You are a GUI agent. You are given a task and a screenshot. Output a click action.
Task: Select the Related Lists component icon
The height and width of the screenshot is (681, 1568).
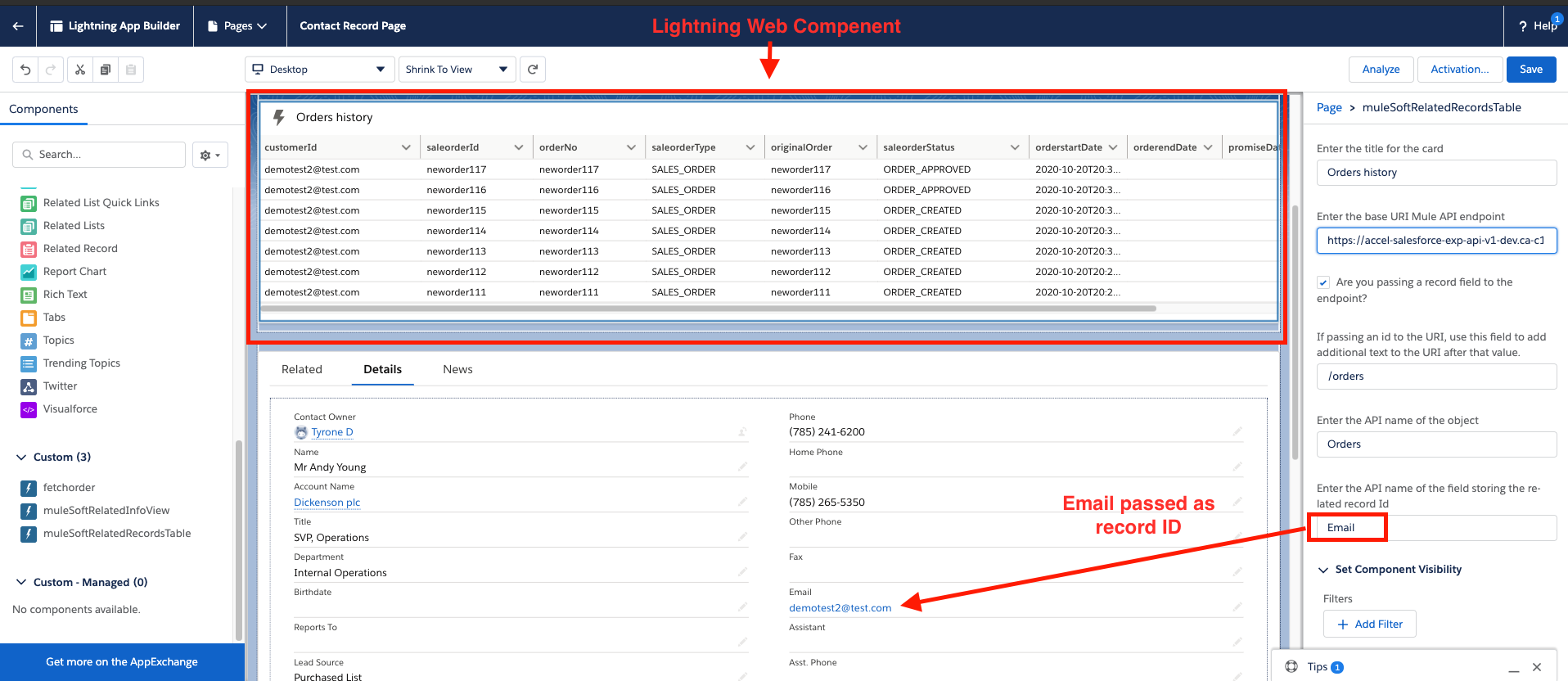29,226
